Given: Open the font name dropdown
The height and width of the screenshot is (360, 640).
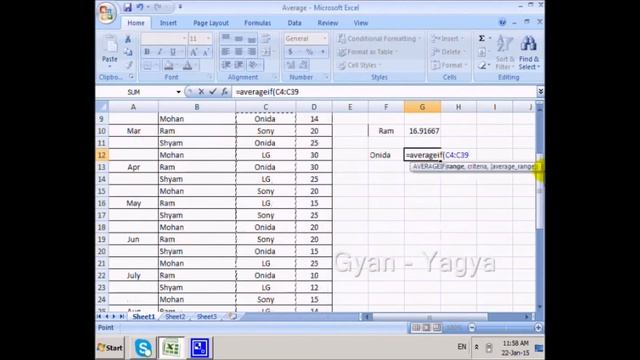Looking at the screenshot, I should (x=184, y=38).
